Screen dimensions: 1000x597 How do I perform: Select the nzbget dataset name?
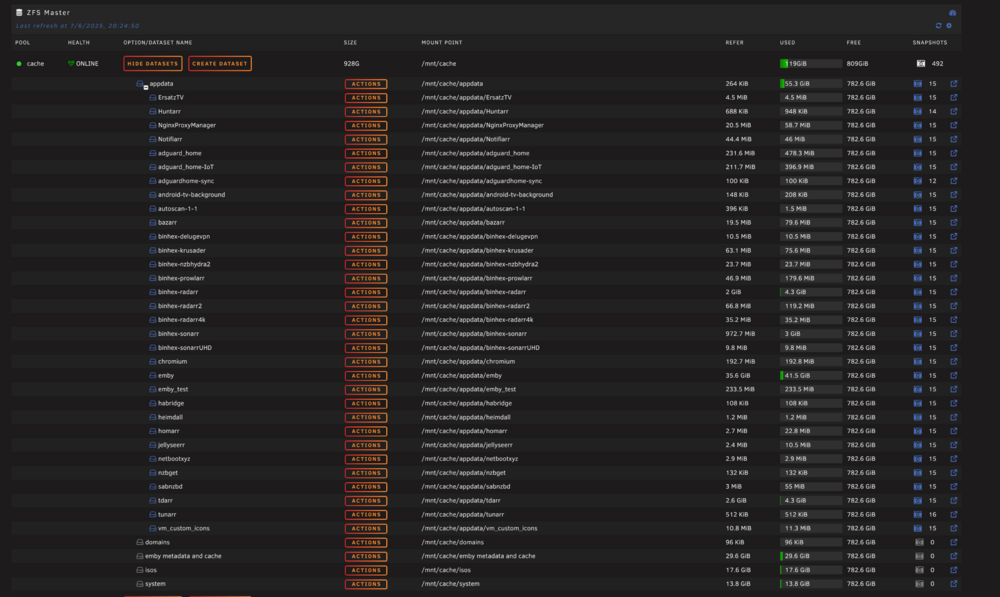[168, 473]
